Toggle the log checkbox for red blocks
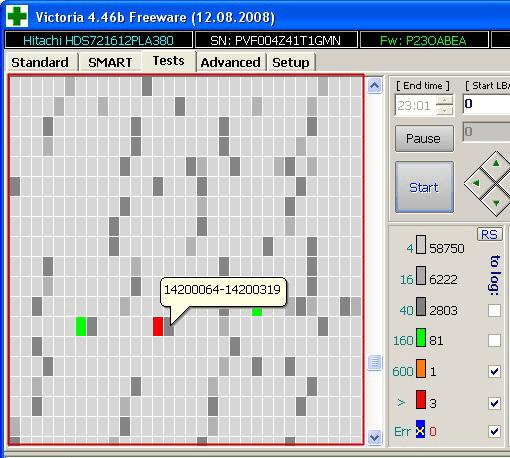Image resolution: width=510 pixels, height=458 pixels. tap(494, 403)
